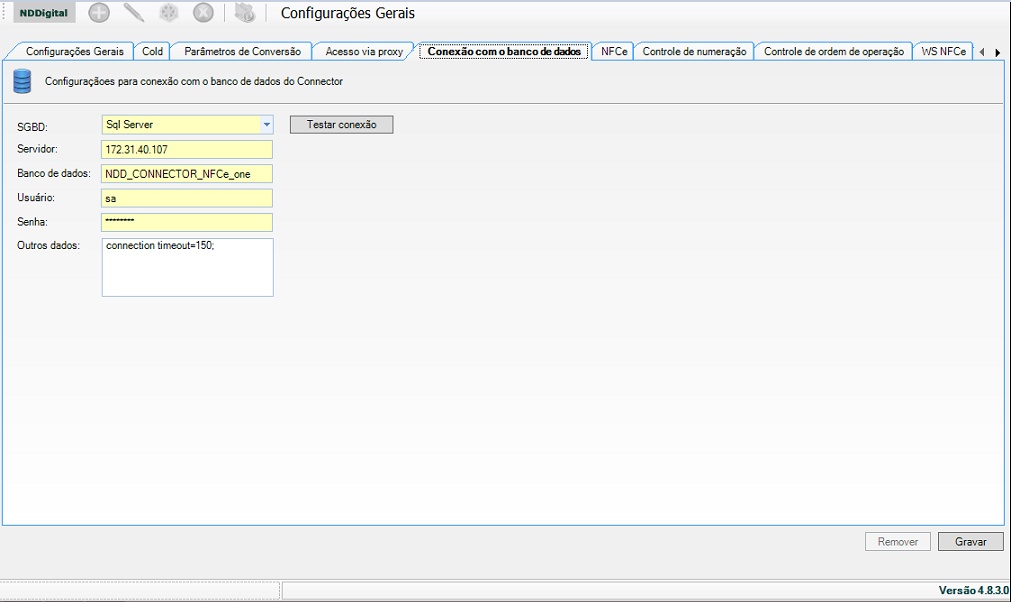
Task: Switch to the Cold tab
Action: click(x=152, y=51)
